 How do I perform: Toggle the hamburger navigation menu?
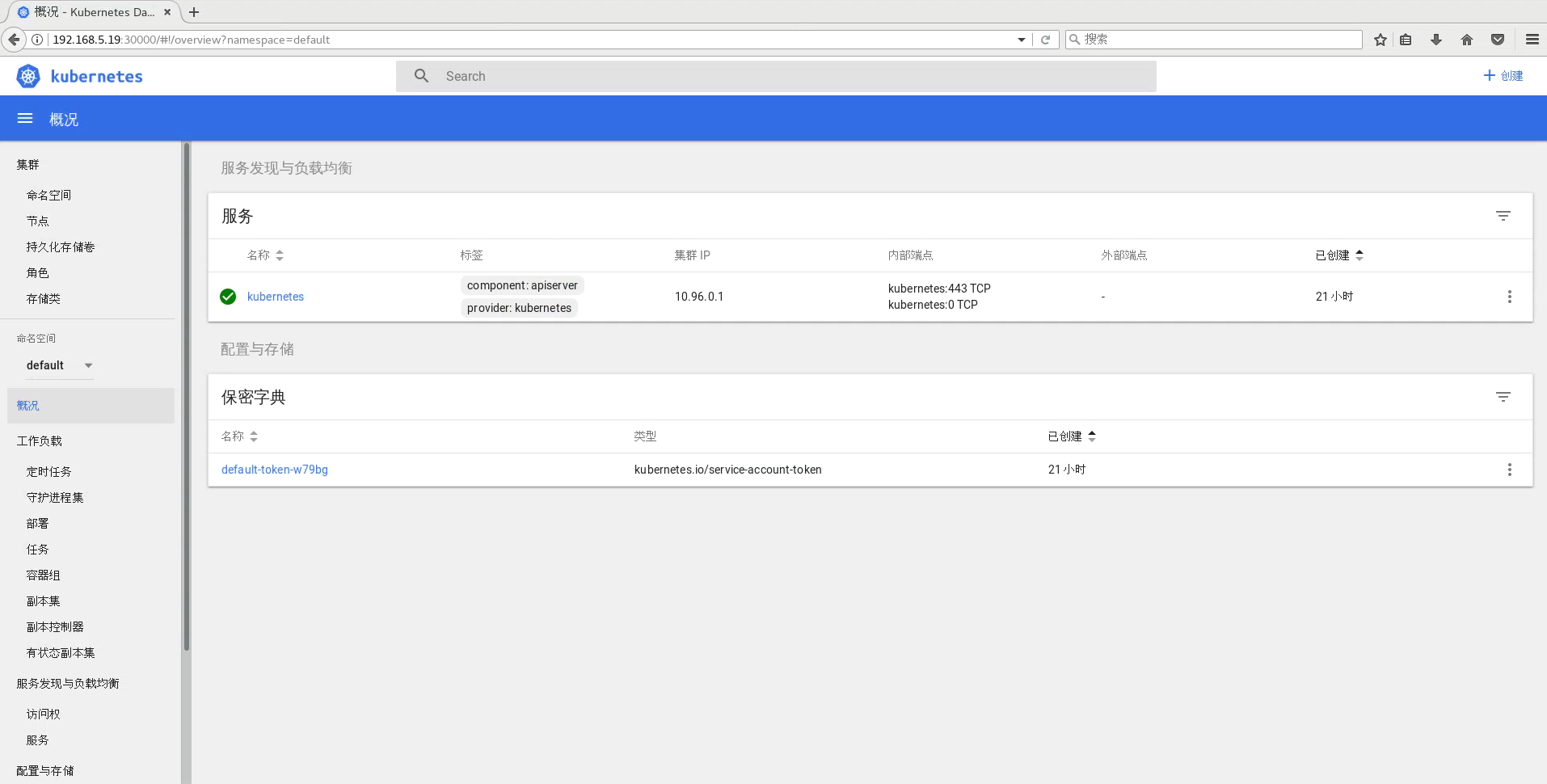point(25,119)
